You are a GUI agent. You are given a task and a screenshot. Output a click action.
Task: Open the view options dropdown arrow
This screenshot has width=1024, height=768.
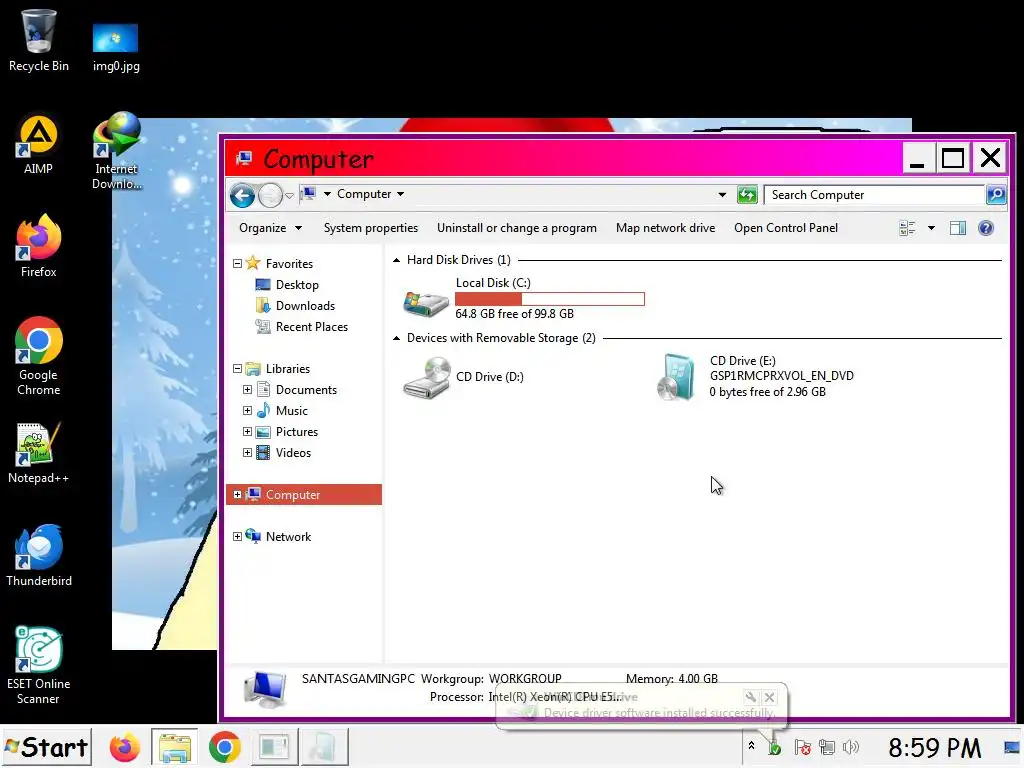[x=931, y=228]
